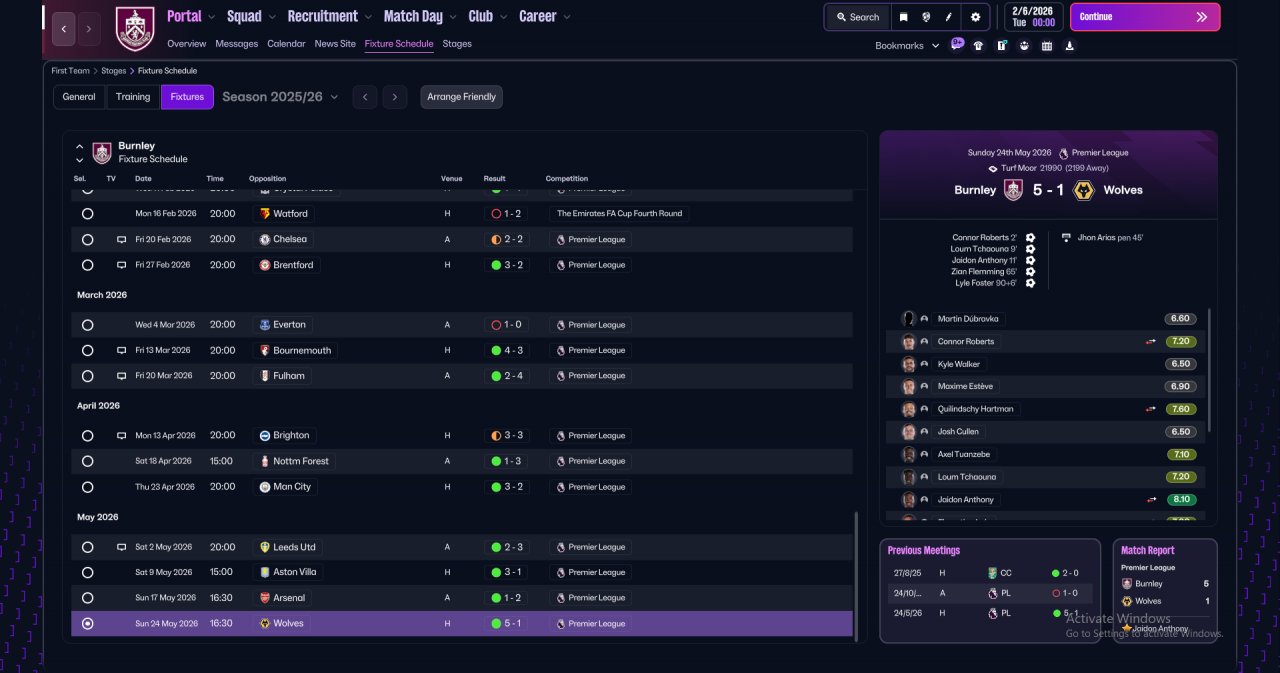Collapse the Burnley Fixture Schedule header chevrons

(x=80, y=153)
